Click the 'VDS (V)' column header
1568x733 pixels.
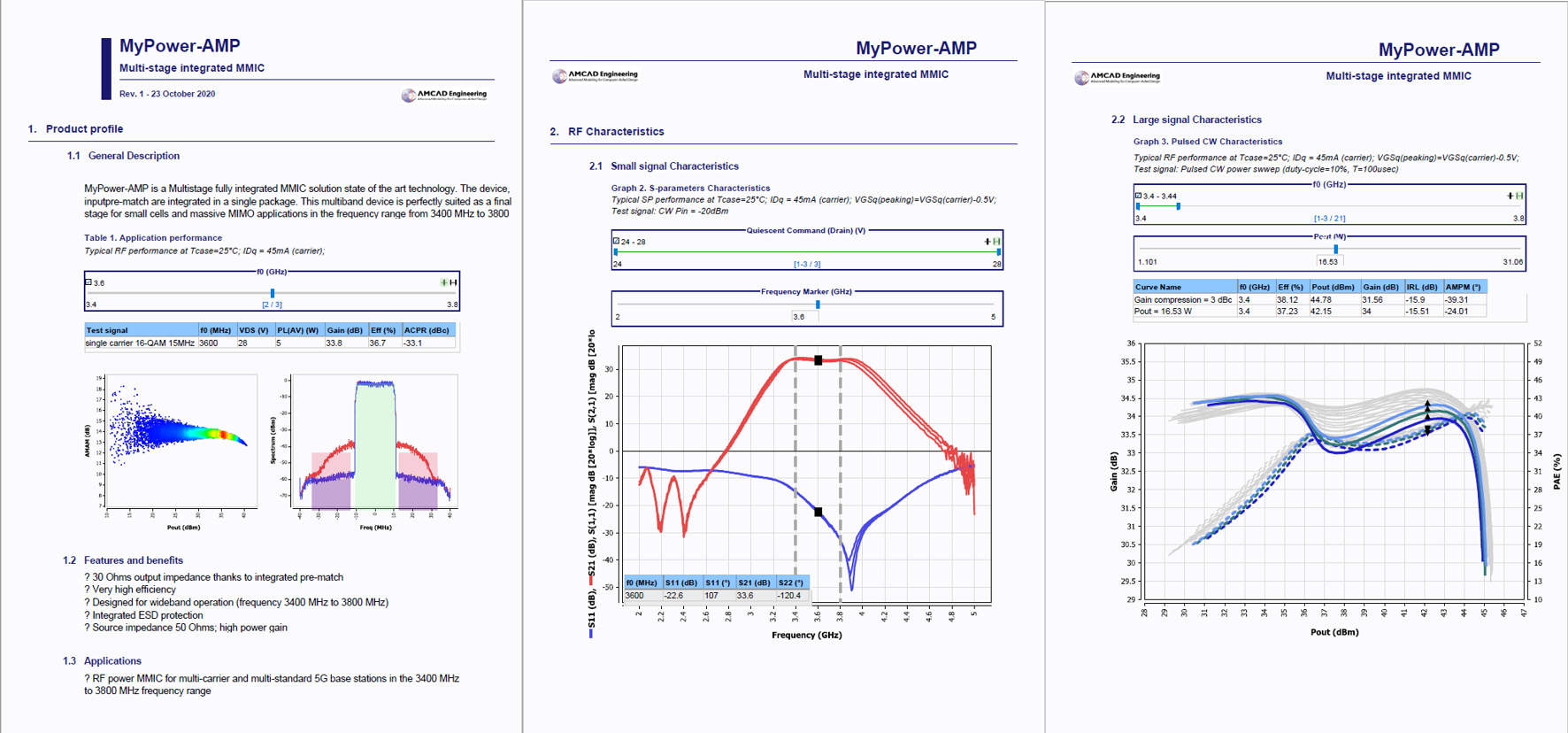click(x=255, y=330)
